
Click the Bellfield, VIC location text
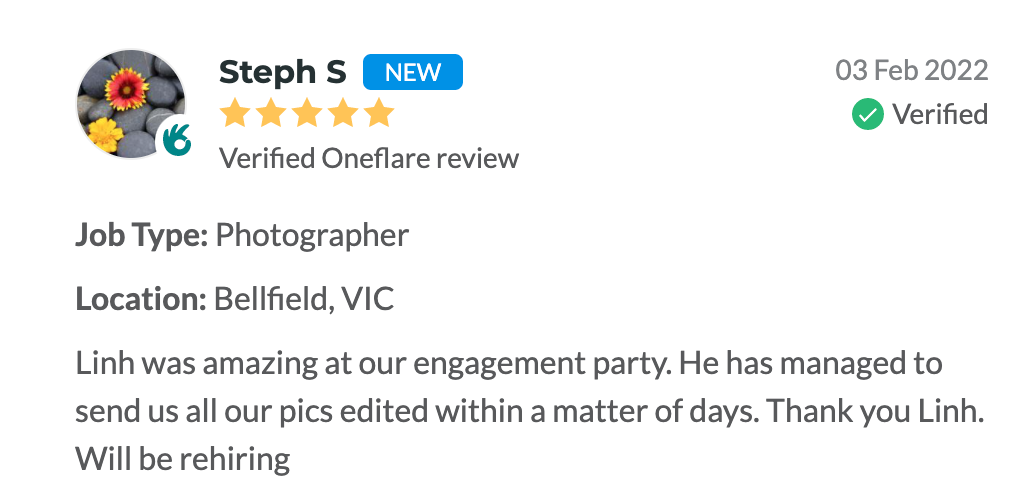[304, 299]
